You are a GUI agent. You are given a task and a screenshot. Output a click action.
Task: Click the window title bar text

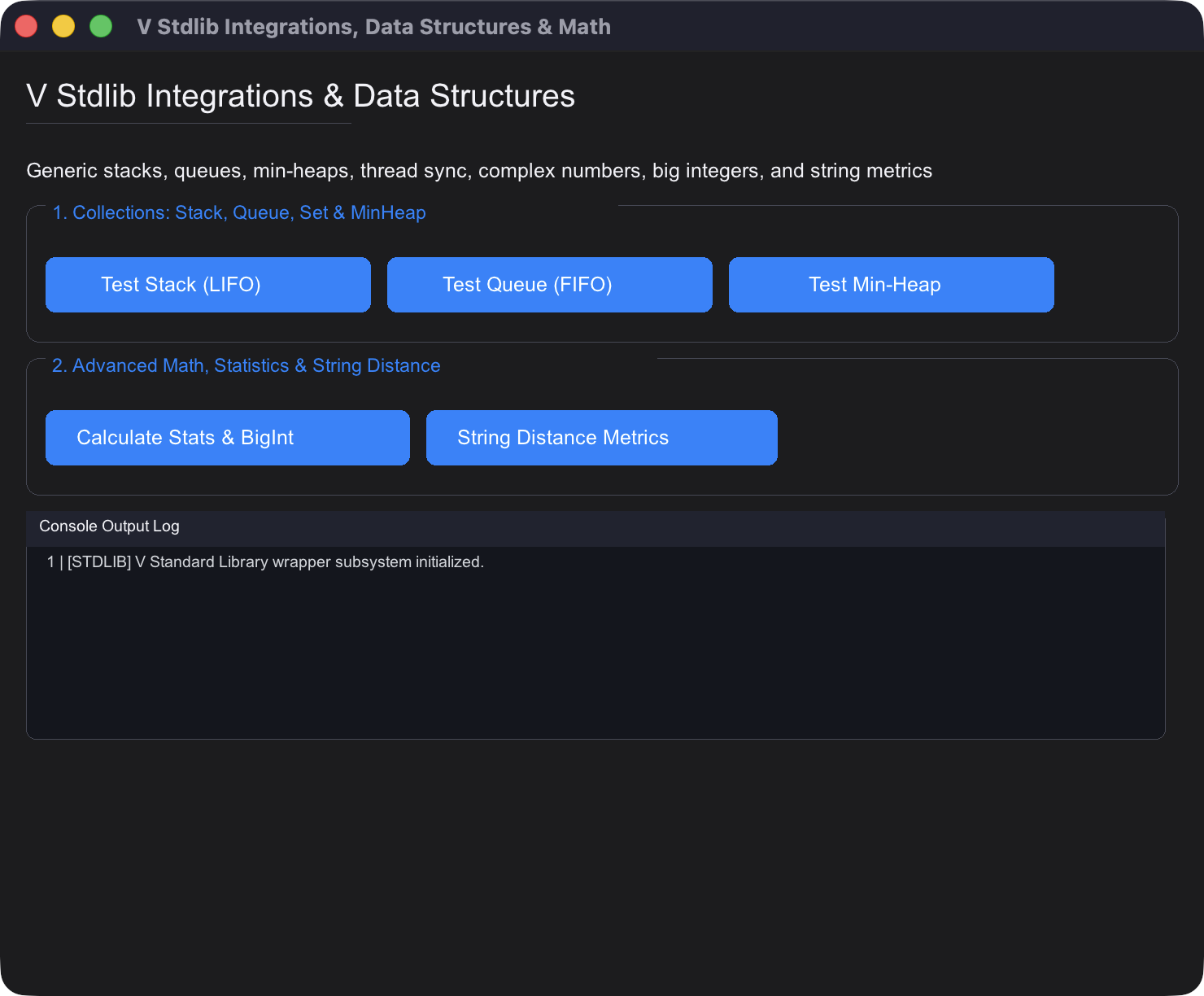click(374, 27)
